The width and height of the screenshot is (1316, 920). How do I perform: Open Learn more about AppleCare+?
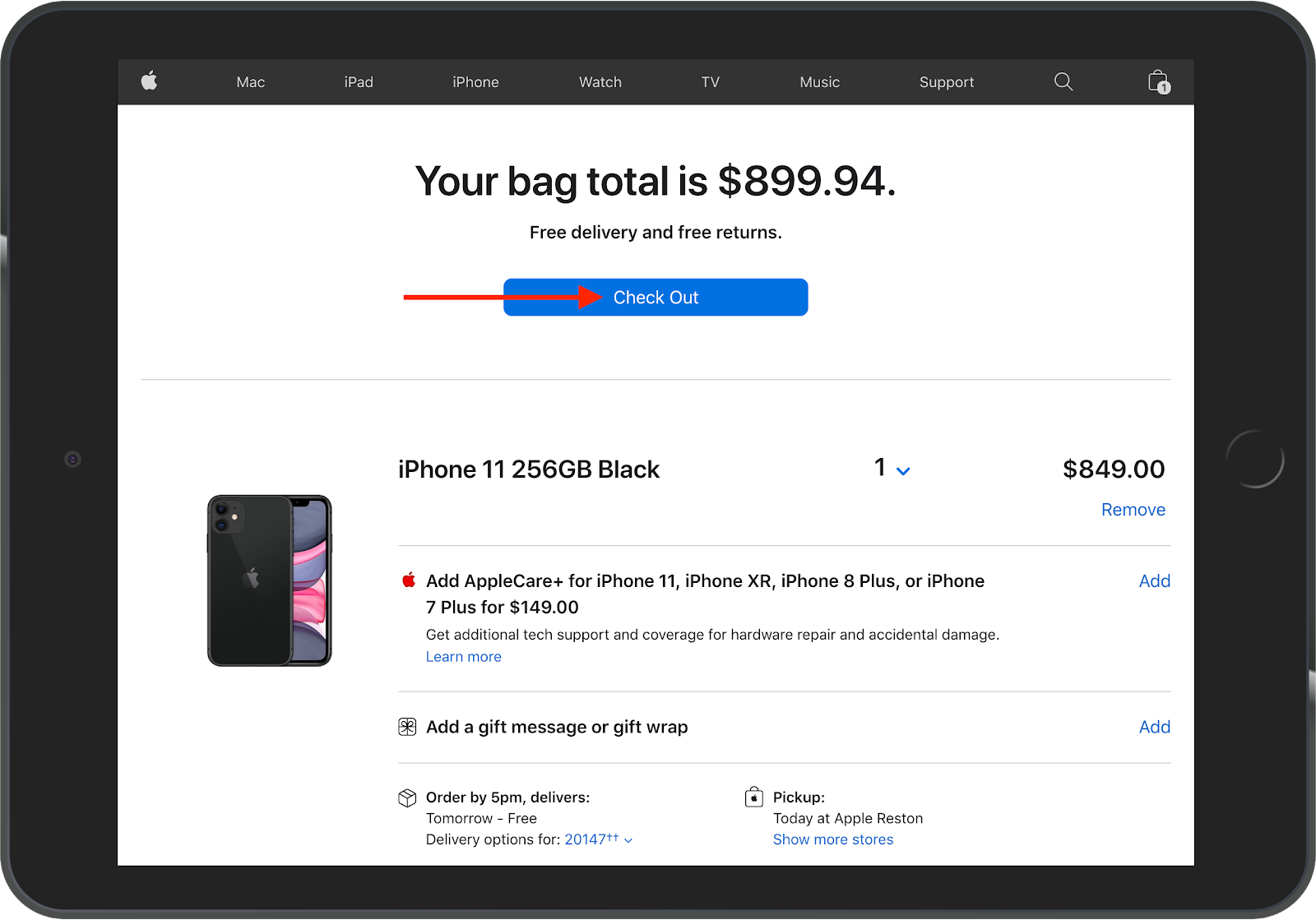click(x=464, y=657)
